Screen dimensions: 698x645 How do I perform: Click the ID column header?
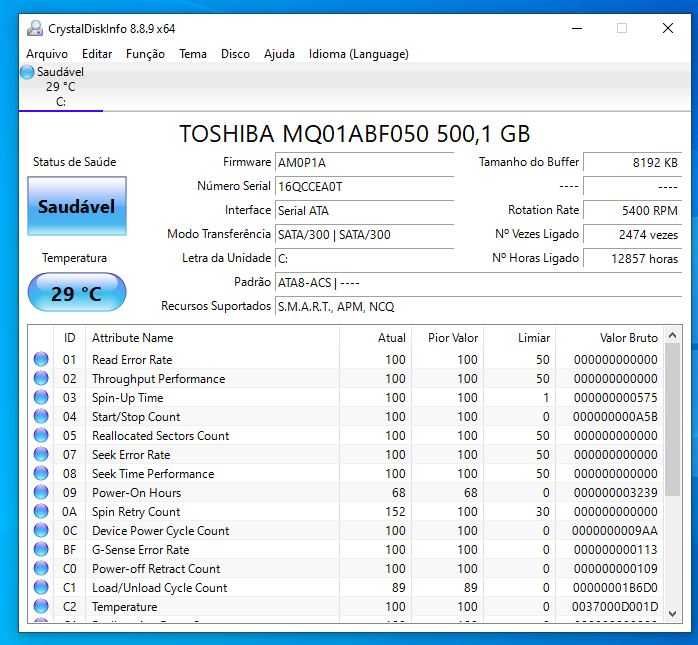point(69,338)
